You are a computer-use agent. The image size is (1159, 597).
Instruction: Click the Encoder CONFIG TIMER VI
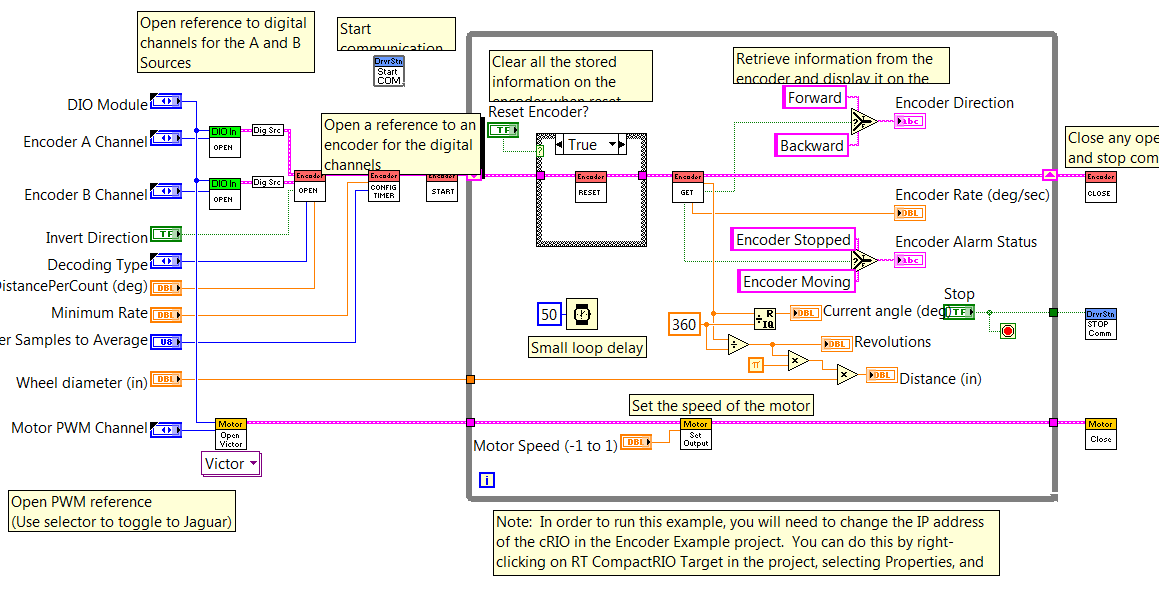point(386,185)
